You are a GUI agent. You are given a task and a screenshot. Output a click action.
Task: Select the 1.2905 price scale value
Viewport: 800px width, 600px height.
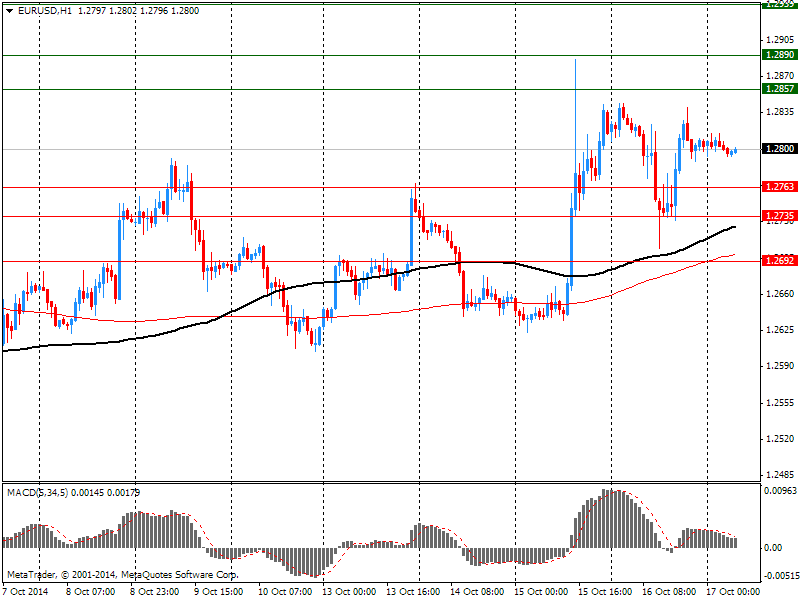coord(781,39)
